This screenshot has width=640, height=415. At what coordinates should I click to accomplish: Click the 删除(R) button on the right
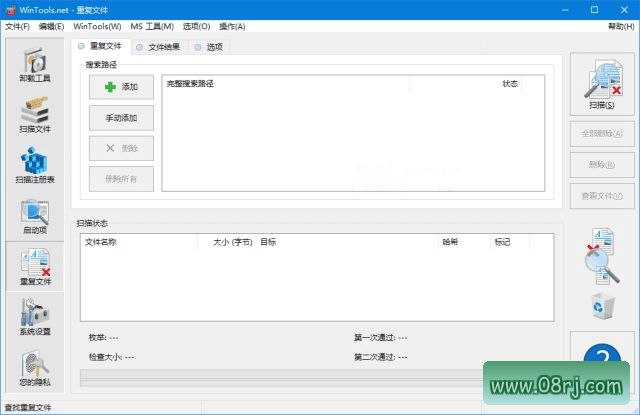(x=602, y=165)
